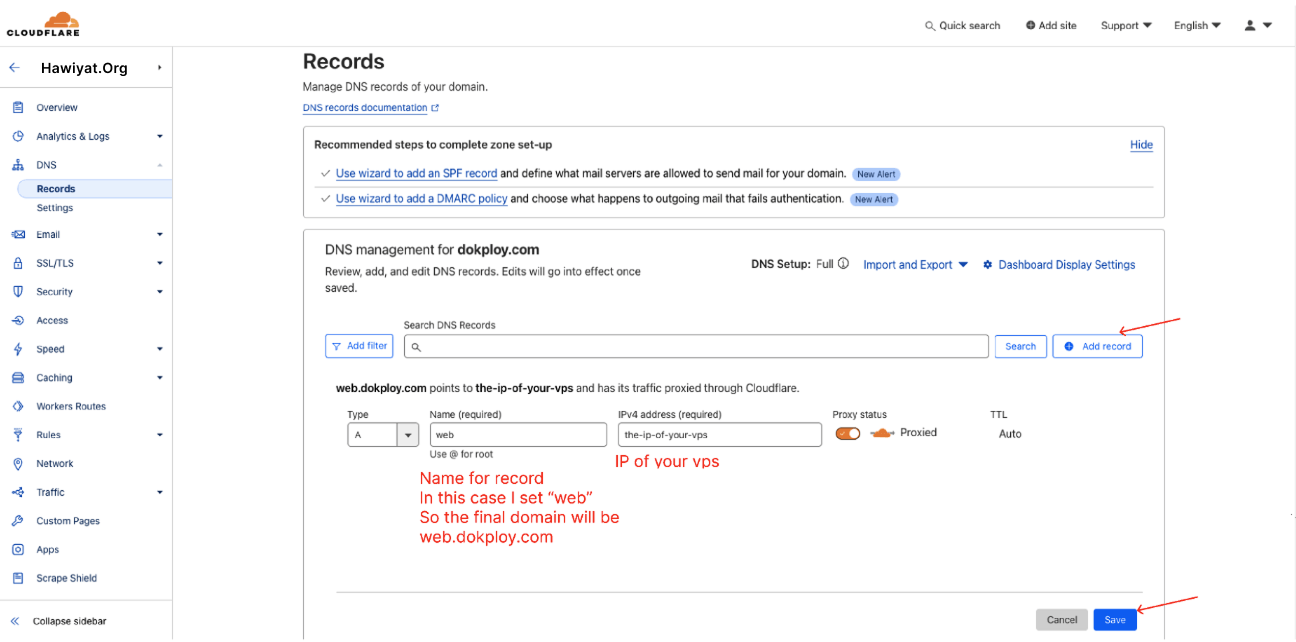Open the Caching sidebar icon
This screenshot has height=642, width=1296.
tap(18, 377)
